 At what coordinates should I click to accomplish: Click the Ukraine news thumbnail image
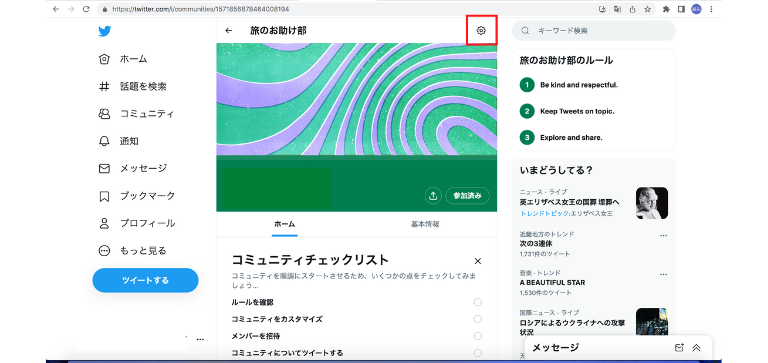click(x=652, y=321)
